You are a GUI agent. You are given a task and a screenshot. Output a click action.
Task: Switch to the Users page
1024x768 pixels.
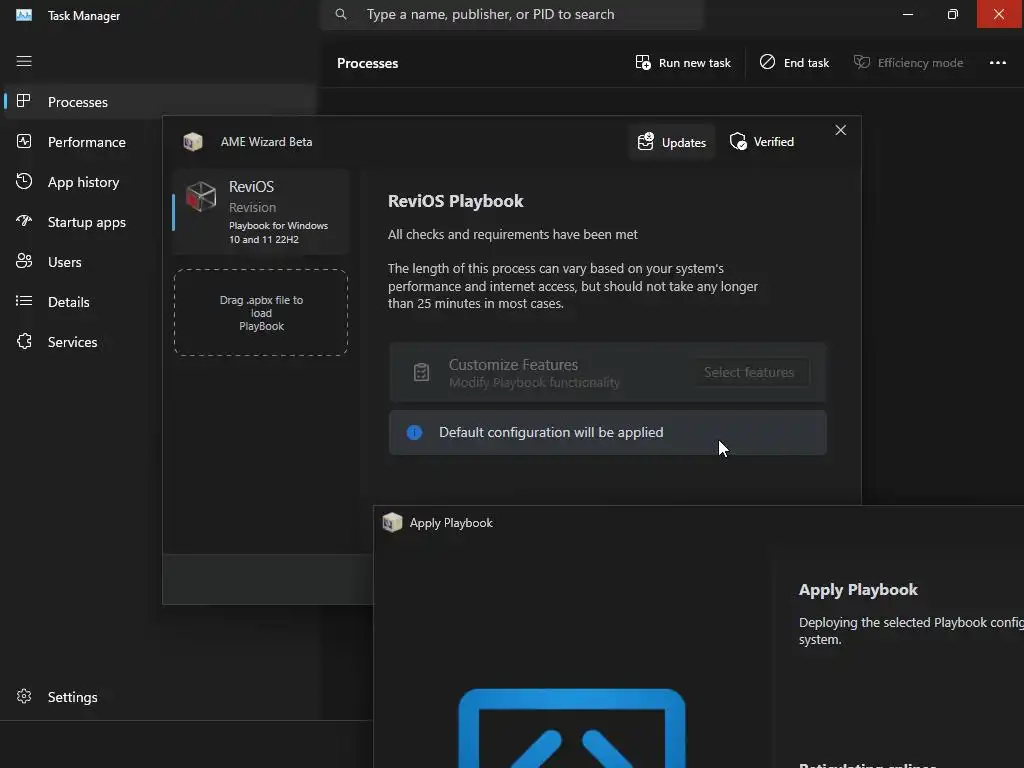64,262
